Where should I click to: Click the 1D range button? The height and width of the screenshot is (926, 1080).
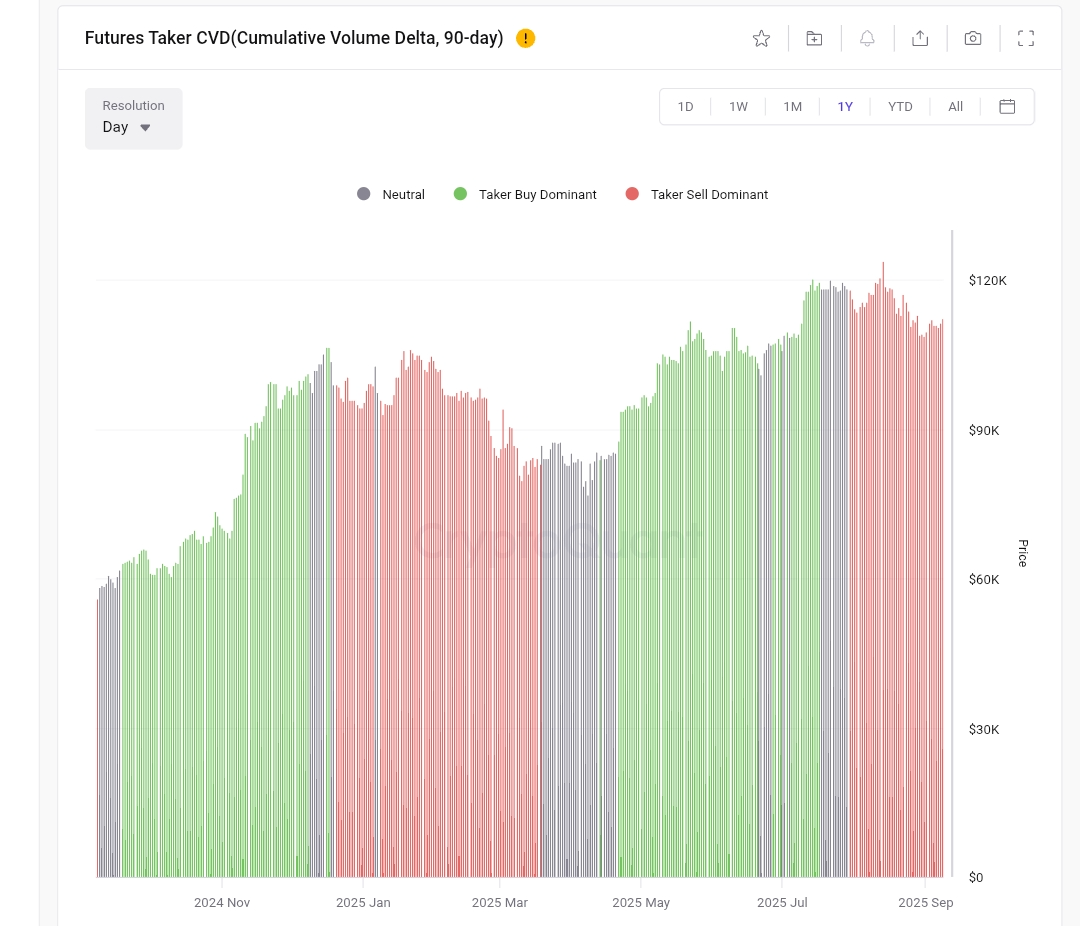point(686,106)
